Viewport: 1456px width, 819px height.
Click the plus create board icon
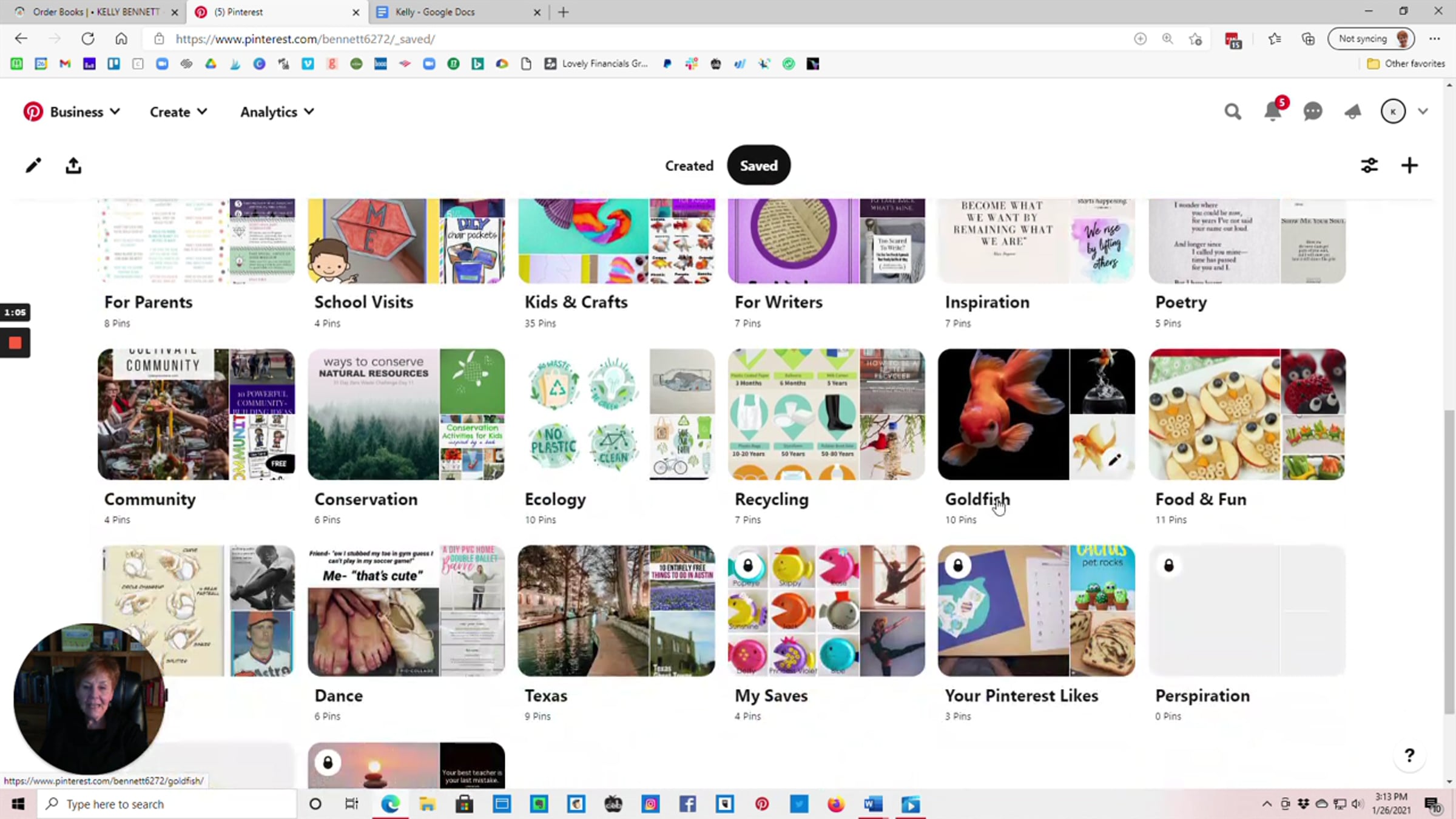click(1409, 165)
